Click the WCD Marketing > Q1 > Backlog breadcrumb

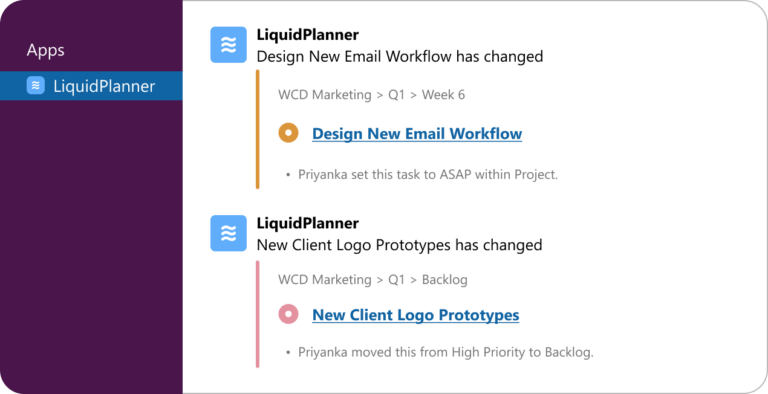(373, 279)
